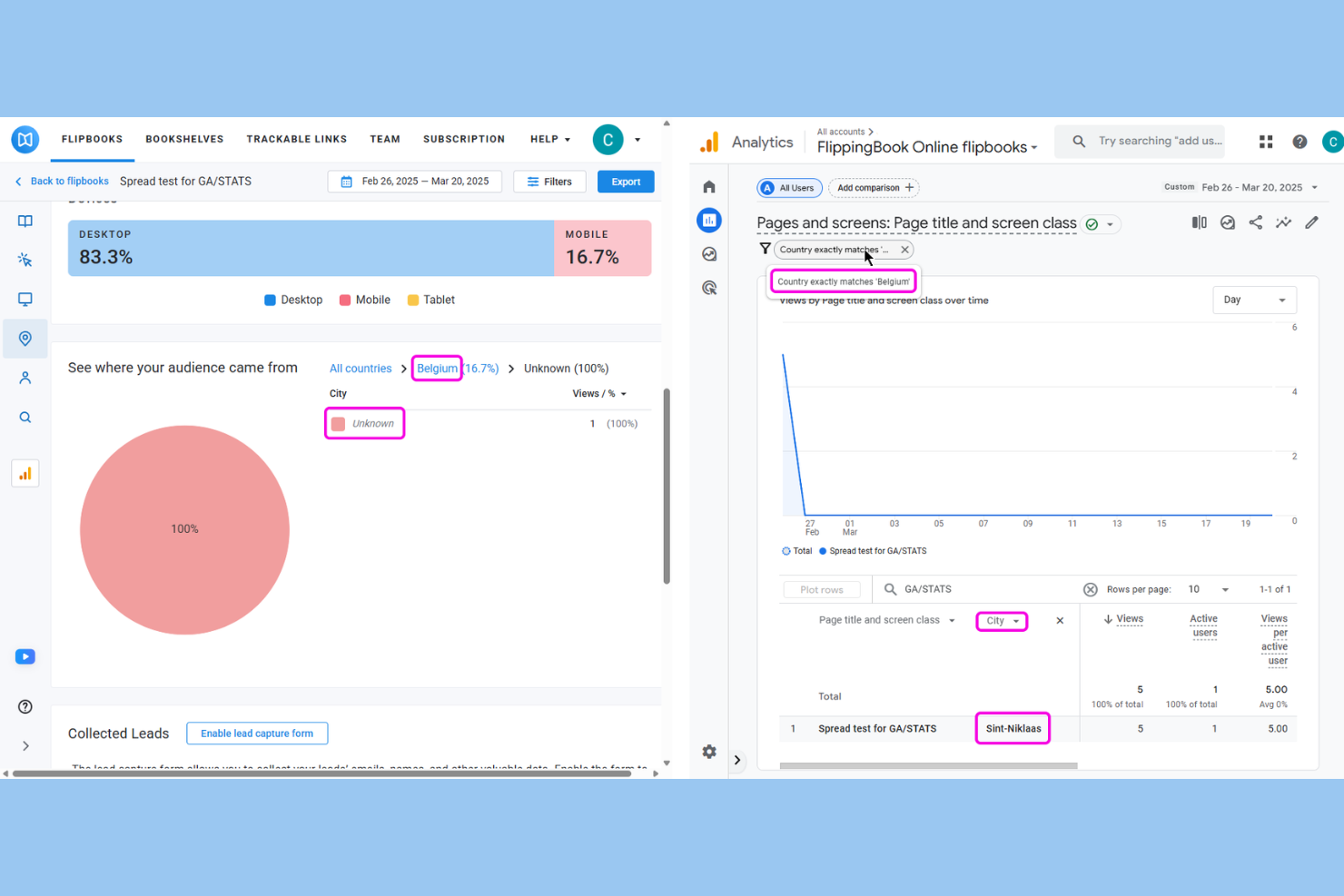The image size is (1344, 896).
Task: Open the search magnifier icon in sidebar
Action: [25, 418]
